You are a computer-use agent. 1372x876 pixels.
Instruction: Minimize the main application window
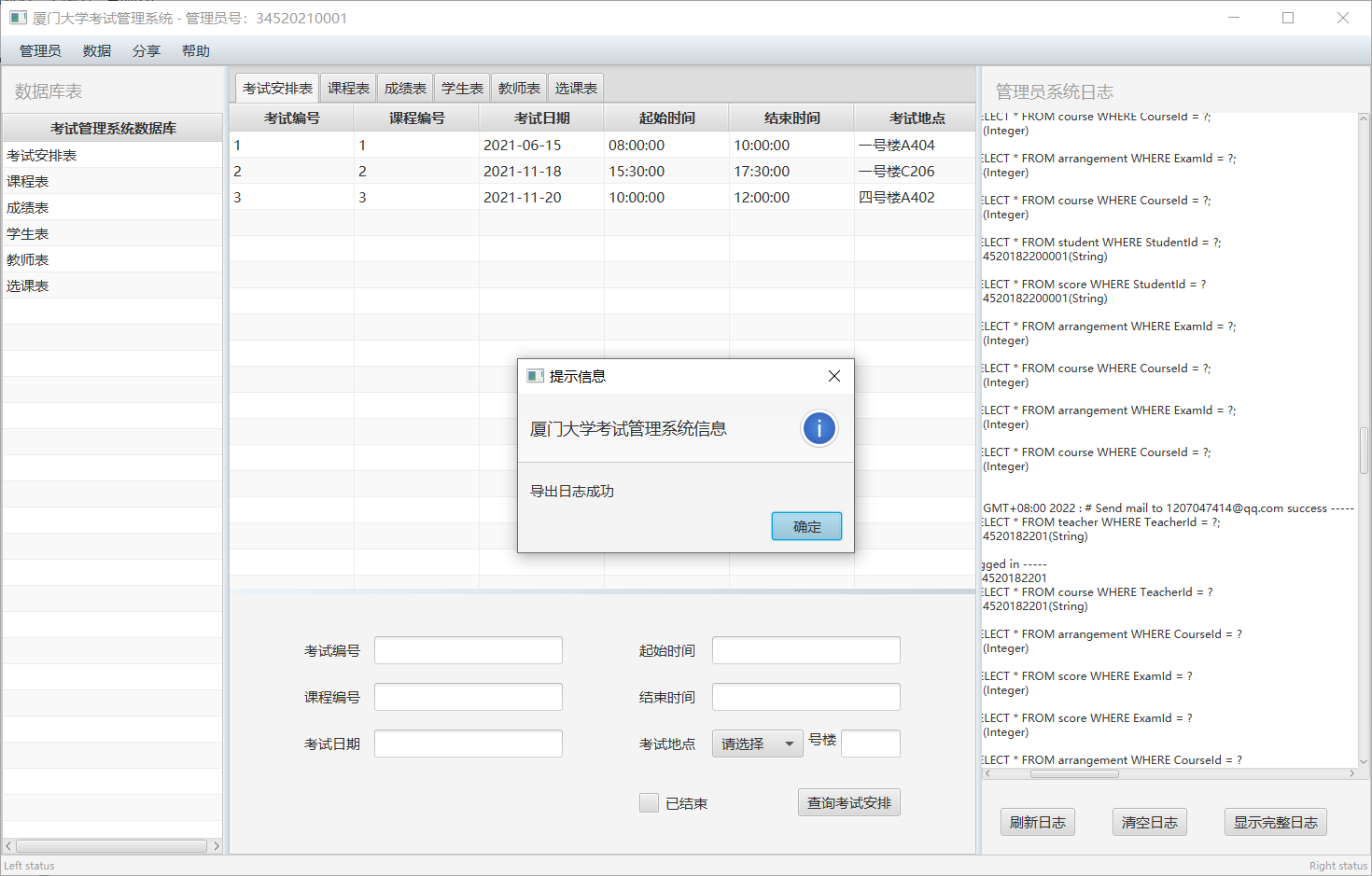pyautogui.click(x=1234, y=18)
